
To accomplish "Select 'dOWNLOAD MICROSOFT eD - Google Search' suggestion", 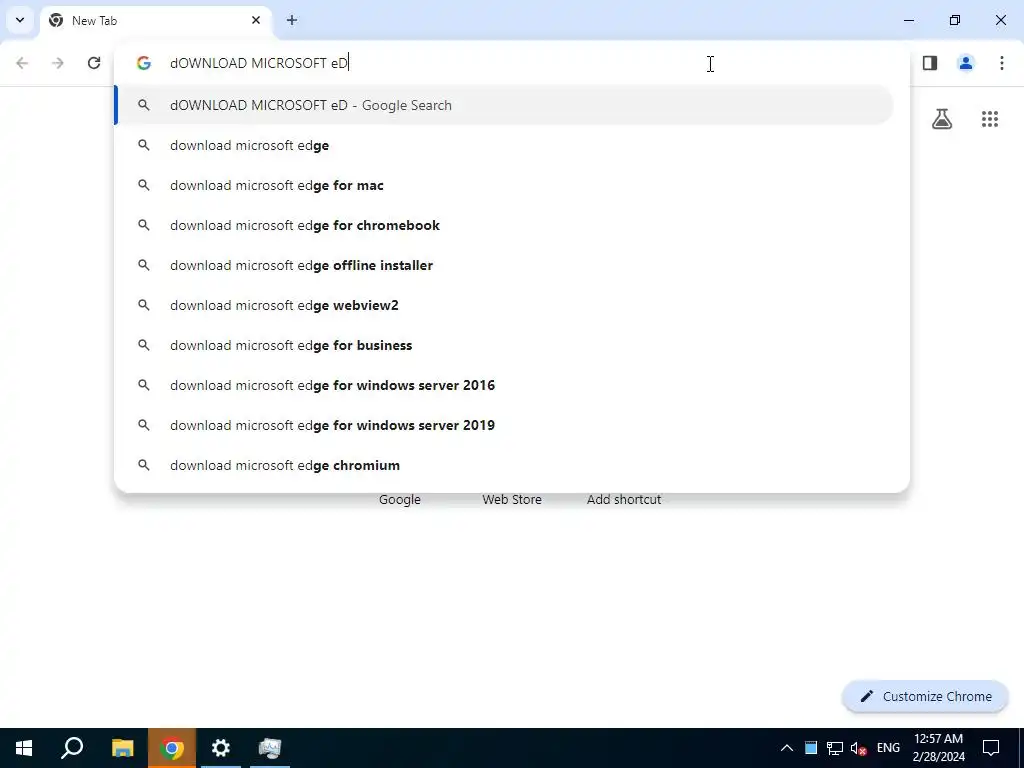I will (x=505, y=105).
